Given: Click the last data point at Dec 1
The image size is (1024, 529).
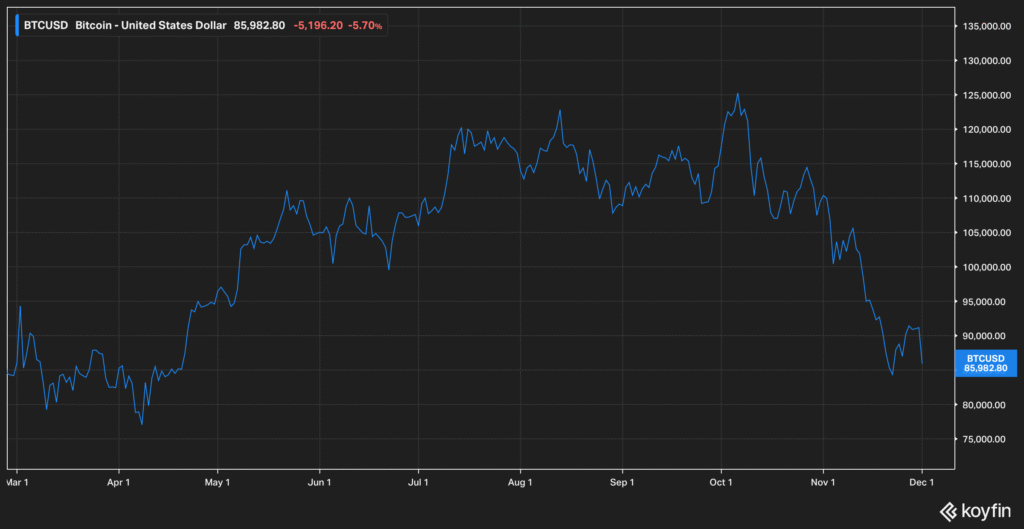Looking at the screenshot, I should (x=921, y=363).
